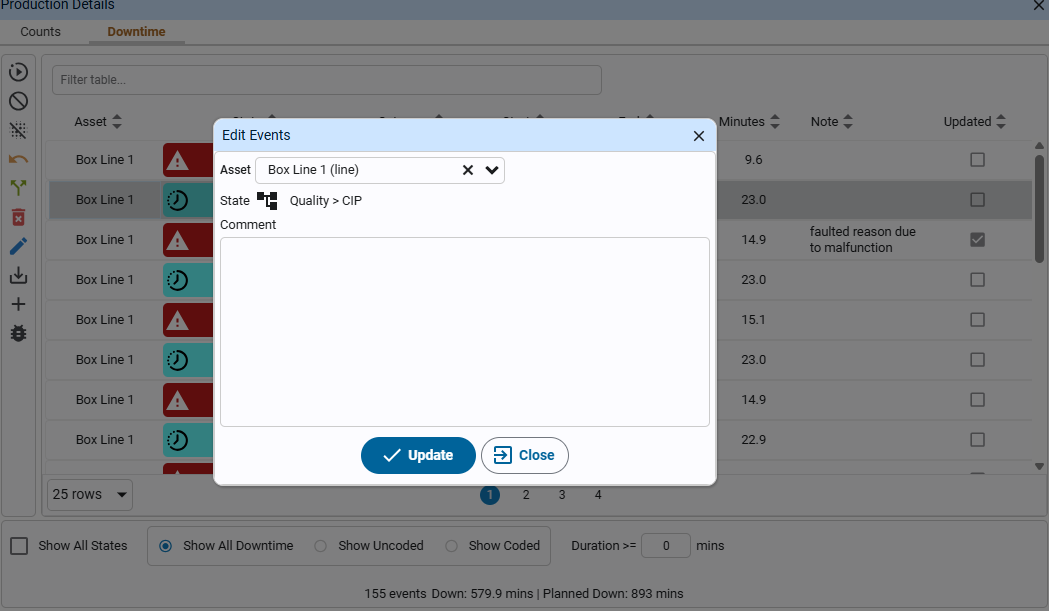The height and width of the screenshot is (611, 1049).
Task: Sort the table by Minutes column
Action: point(775,122)
